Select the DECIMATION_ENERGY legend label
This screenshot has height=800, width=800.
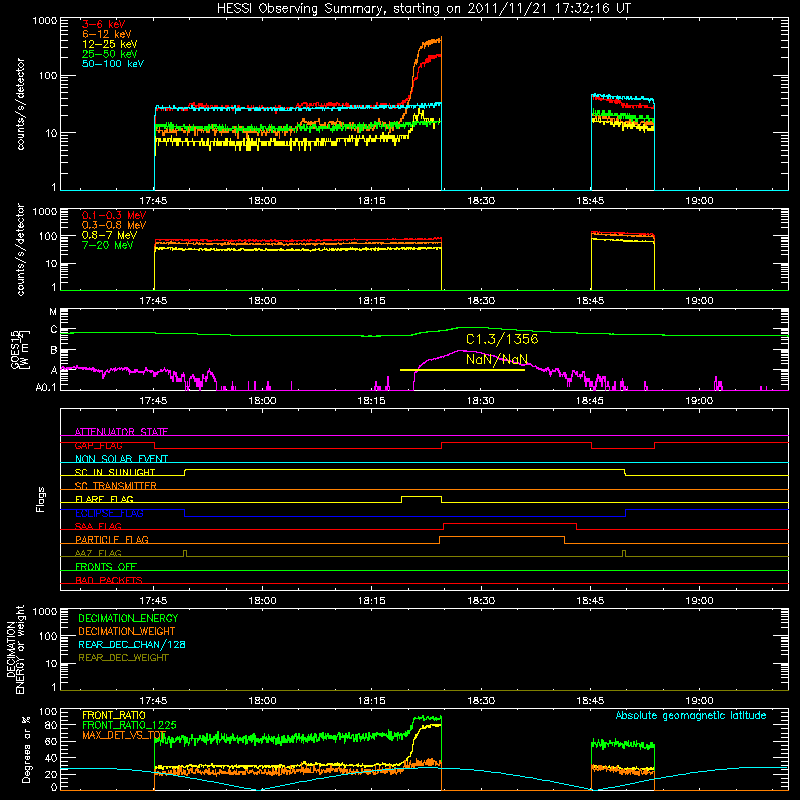click(128, 618)
